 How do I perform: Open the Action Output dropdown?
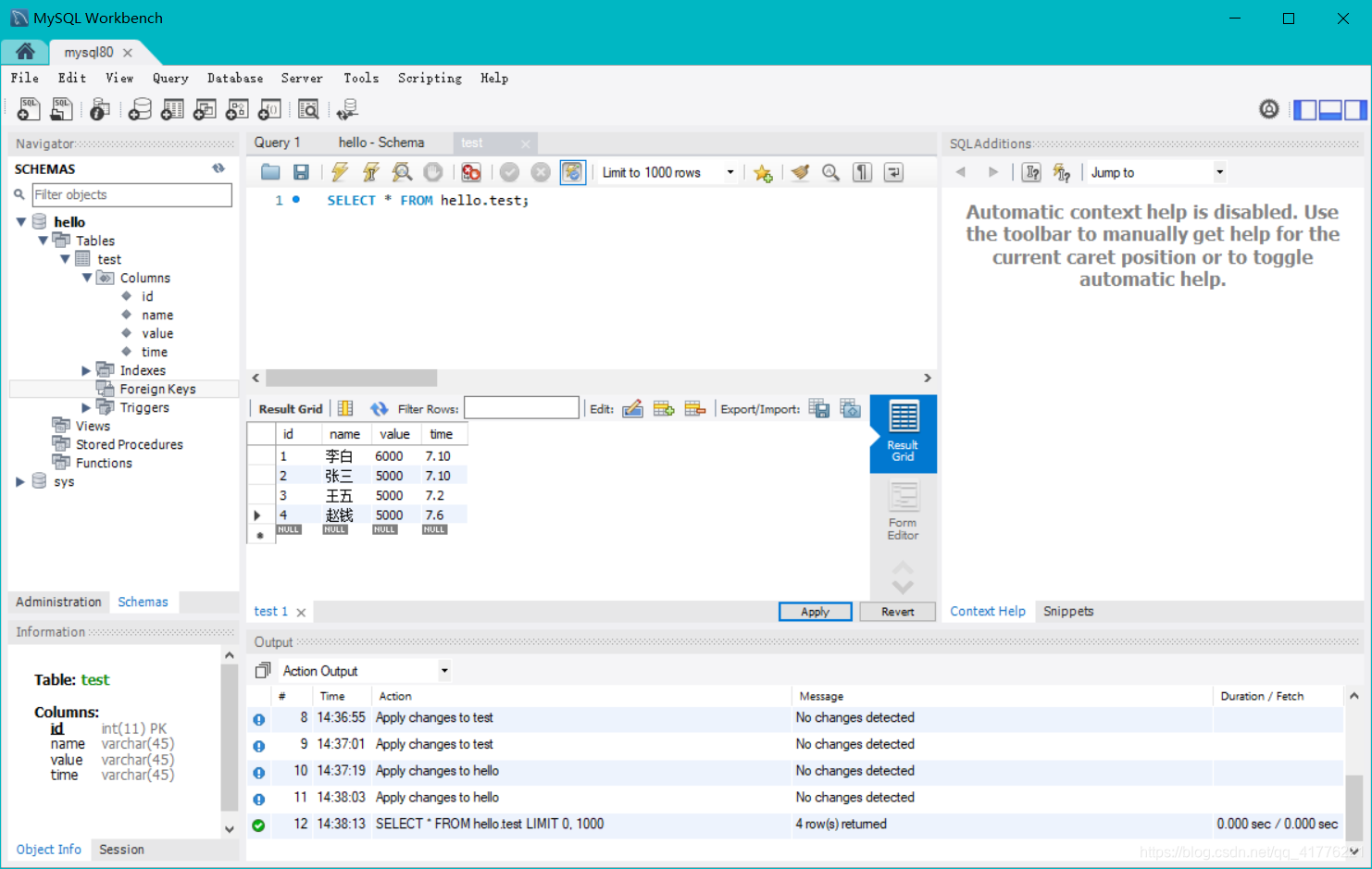tap(444, 671)
